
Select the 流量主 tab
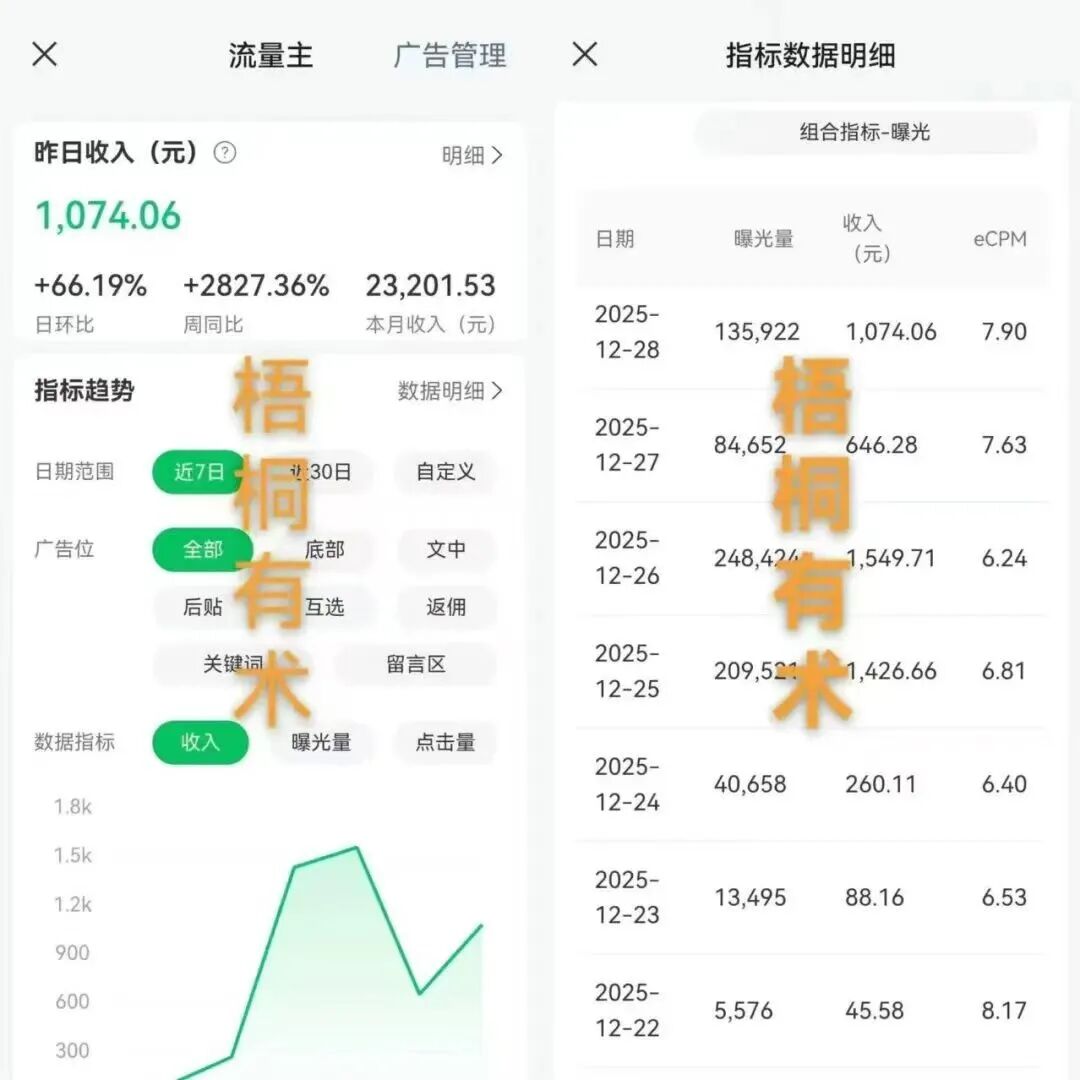click(272, 57)
